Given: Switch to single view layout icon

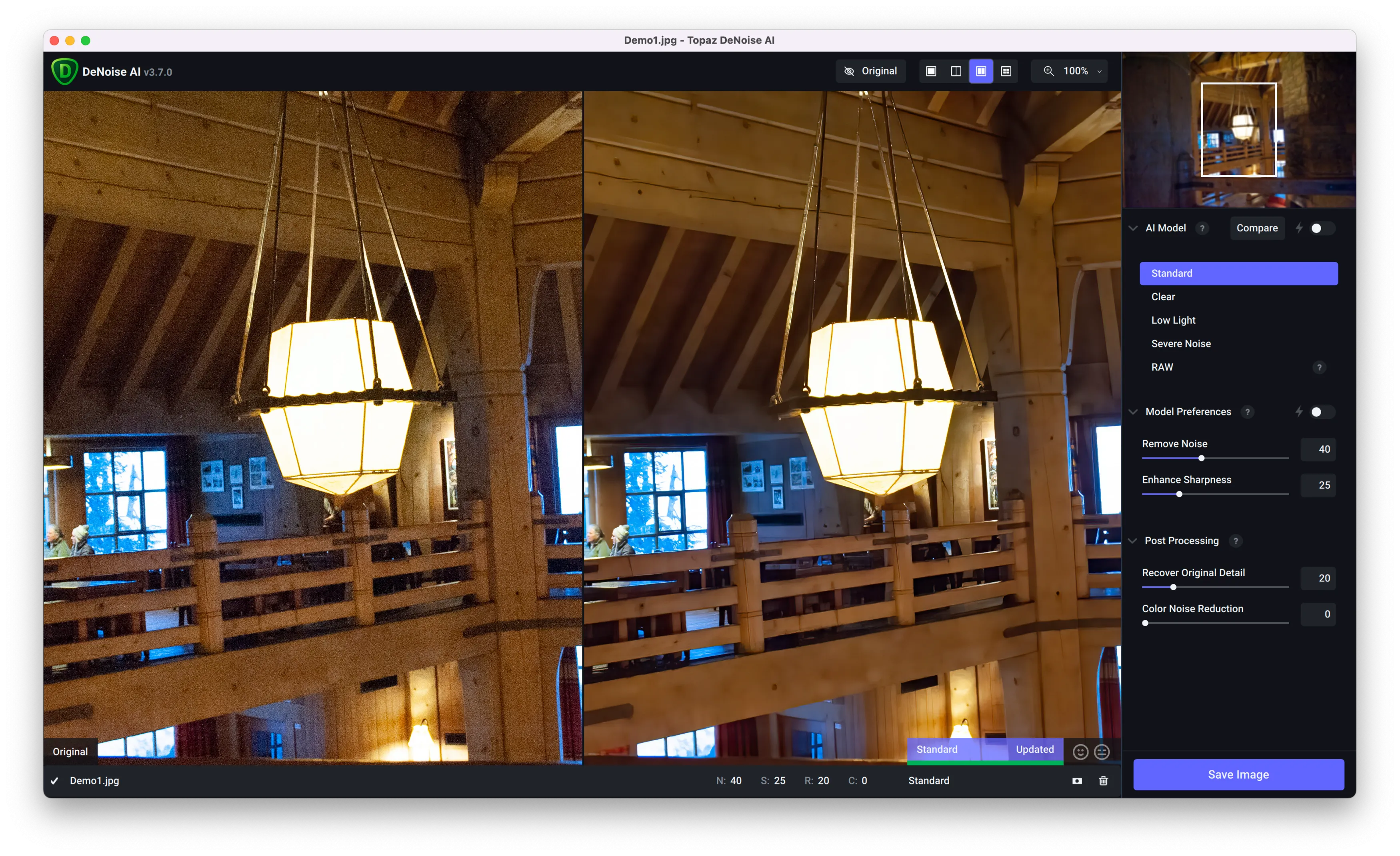Looking at the screenshot, I should [x=931, y=71].
